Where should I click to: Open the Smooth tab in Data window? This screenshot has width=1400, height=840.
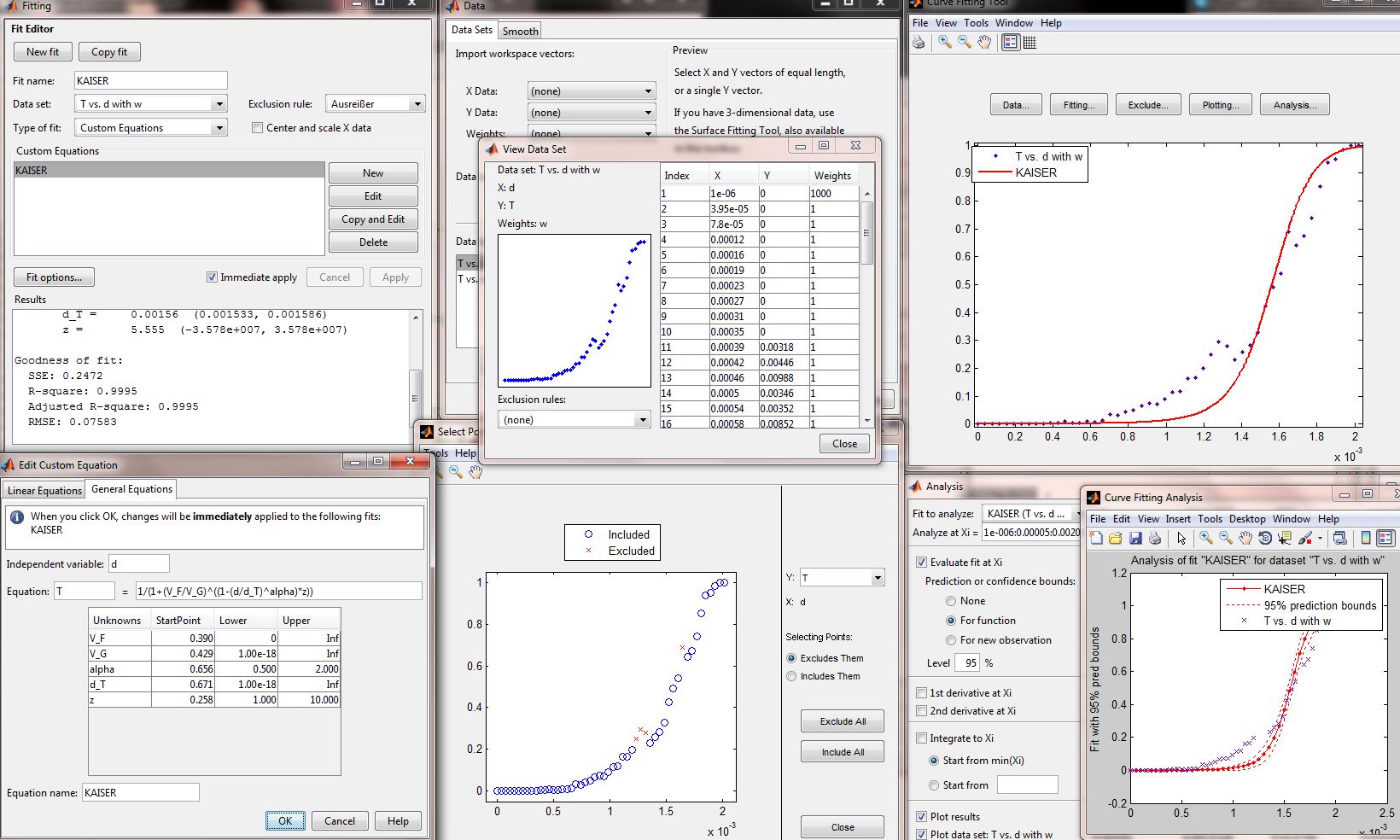click(520, 31)
